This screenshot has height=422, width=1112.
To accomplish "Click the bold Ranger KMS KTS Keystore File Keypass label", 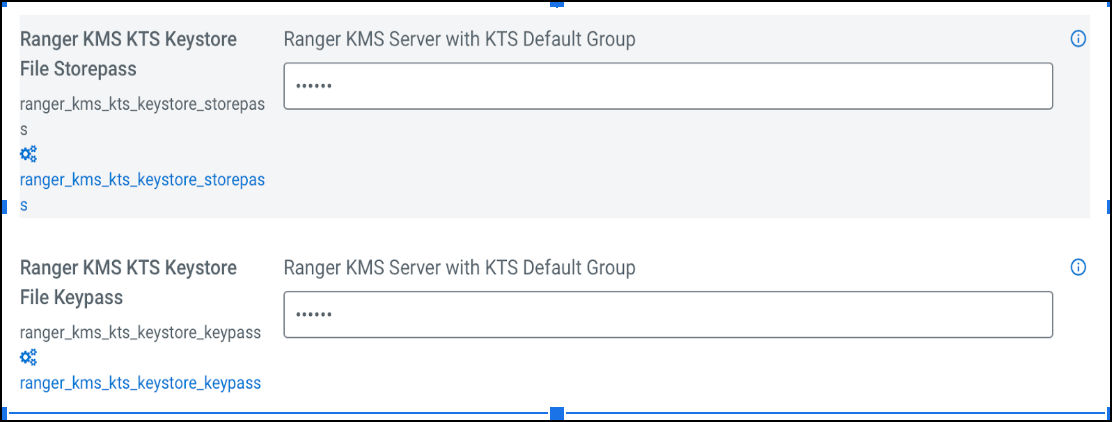I will 128,282.
